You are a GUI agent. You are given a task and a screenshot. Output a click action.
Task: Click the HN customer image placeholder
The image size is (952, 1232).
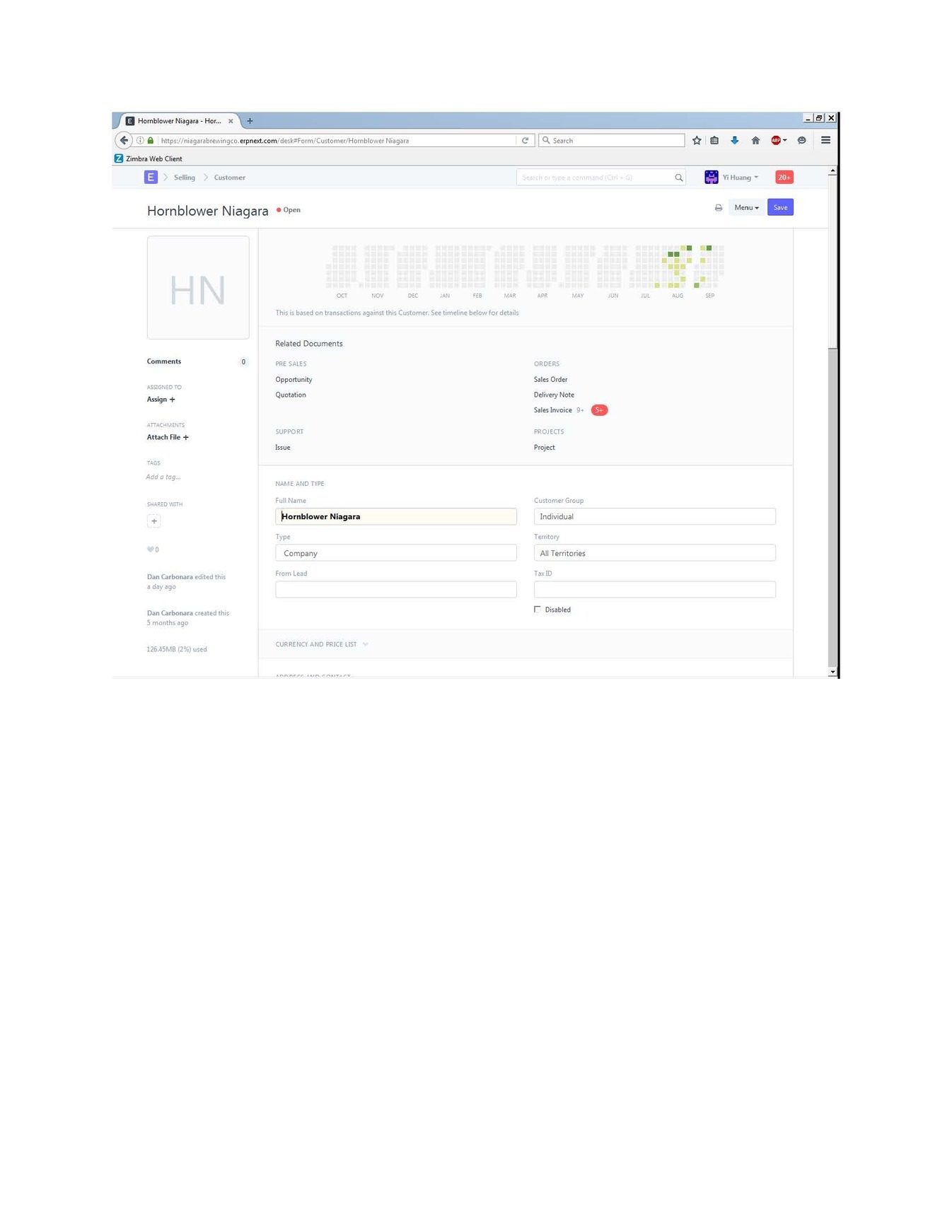pyautogui.click(x=198, y=288)
